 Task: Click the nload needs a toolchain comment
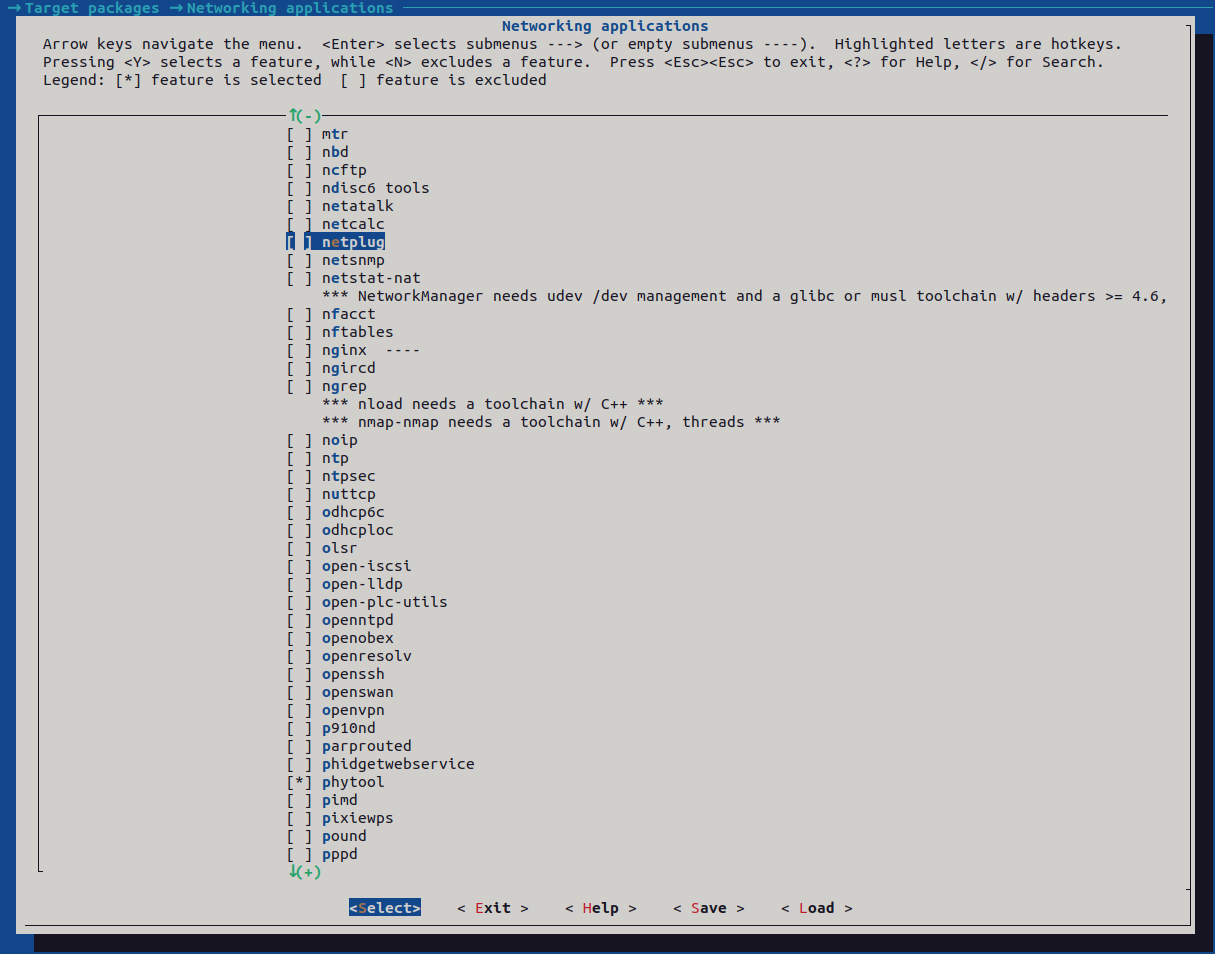tap(492, 404)
